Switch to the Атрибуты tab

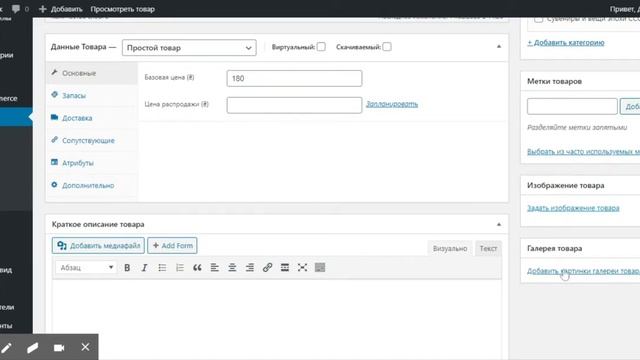click(x=92, y=163)
